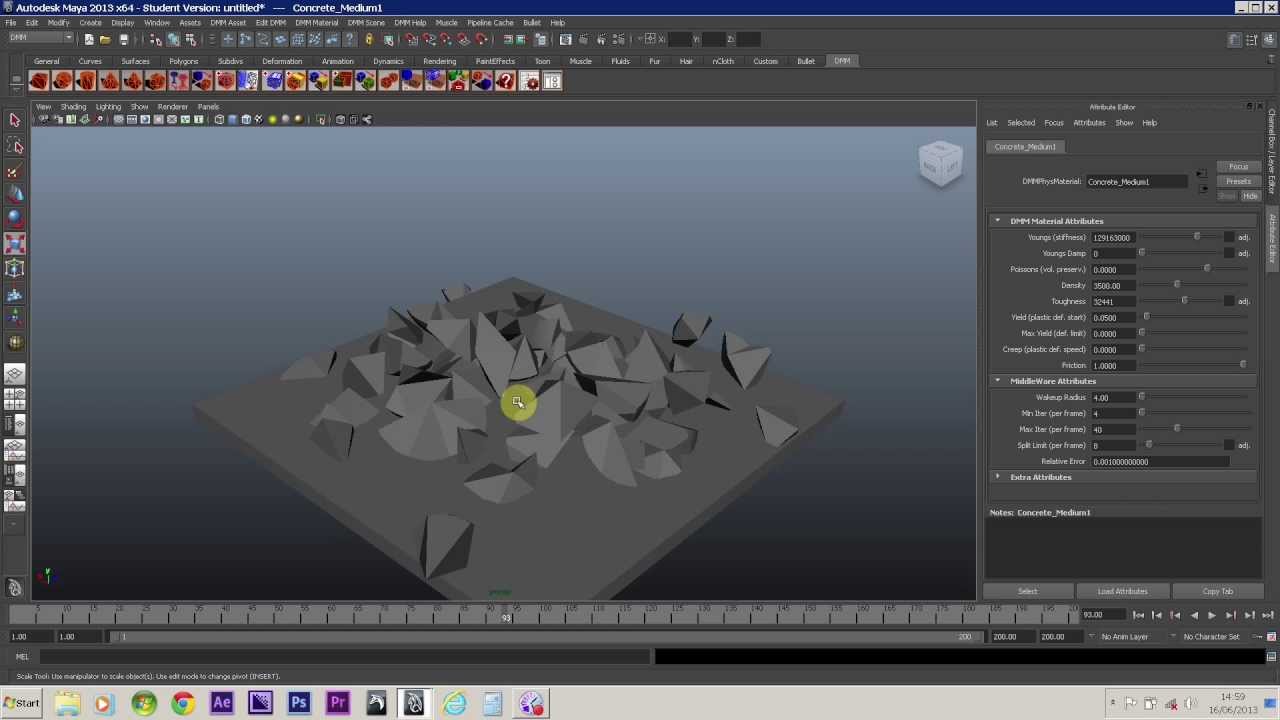The width and height of the screenshot is (1280, 720).
Task: Select the arrow Select tool in toolbox
Action: (x=15, y=121)
